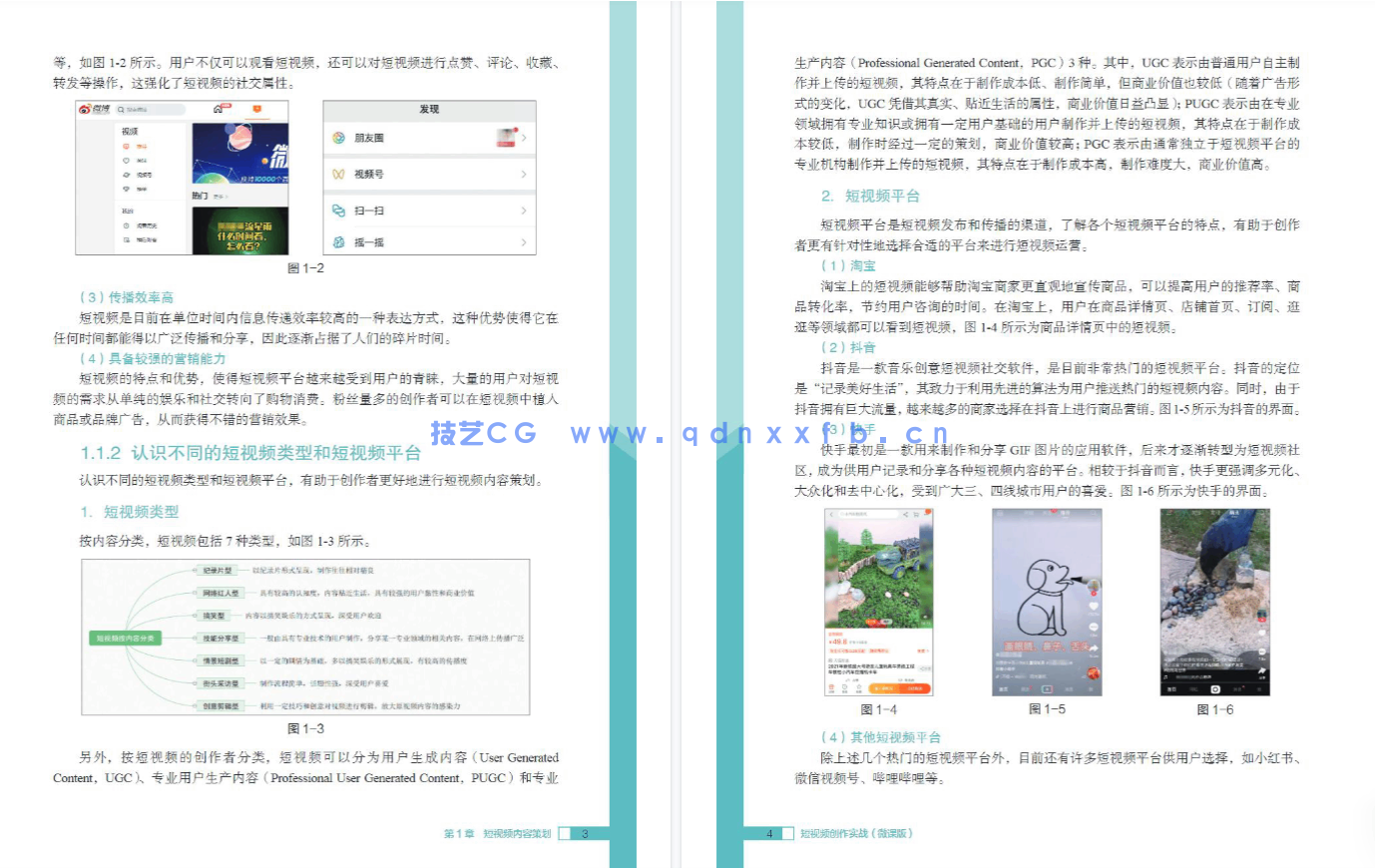Screen dimensions: 1375x868
Task: Tap the rotating music disc on Douyin
Action: (1093, 671)
